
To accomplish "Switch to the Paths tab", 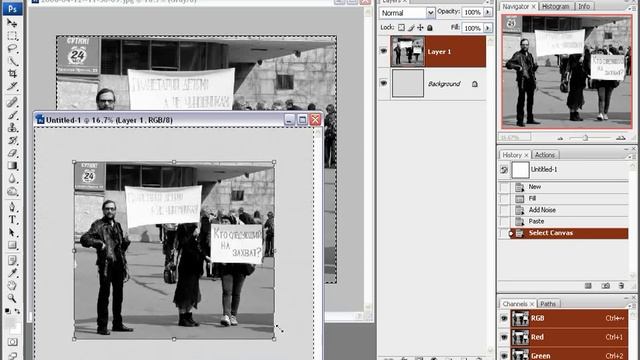I will pyautogui.click(x=548, y=304).
